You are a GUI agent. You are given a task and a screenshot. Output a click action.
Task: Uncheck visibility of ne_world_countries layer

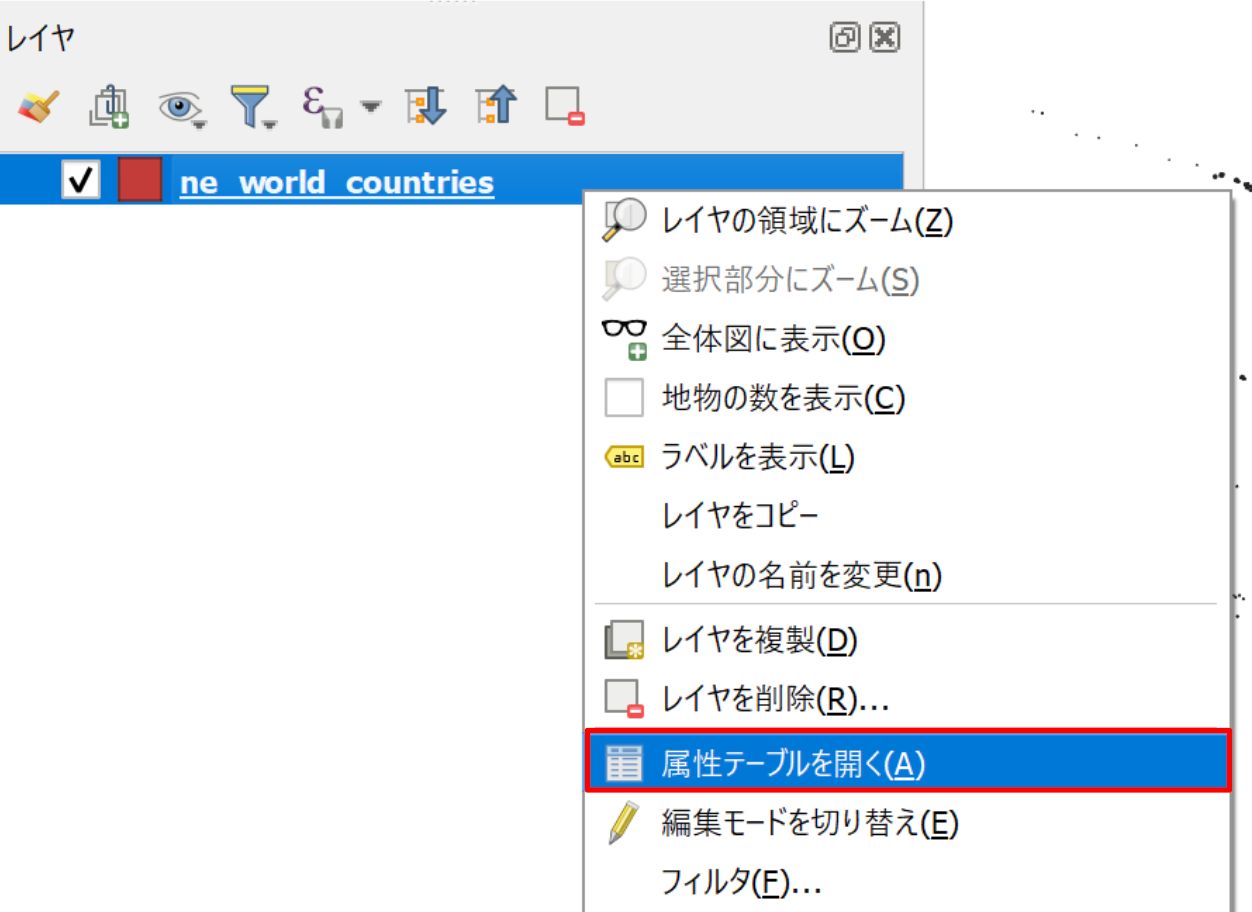coord(81,181)
